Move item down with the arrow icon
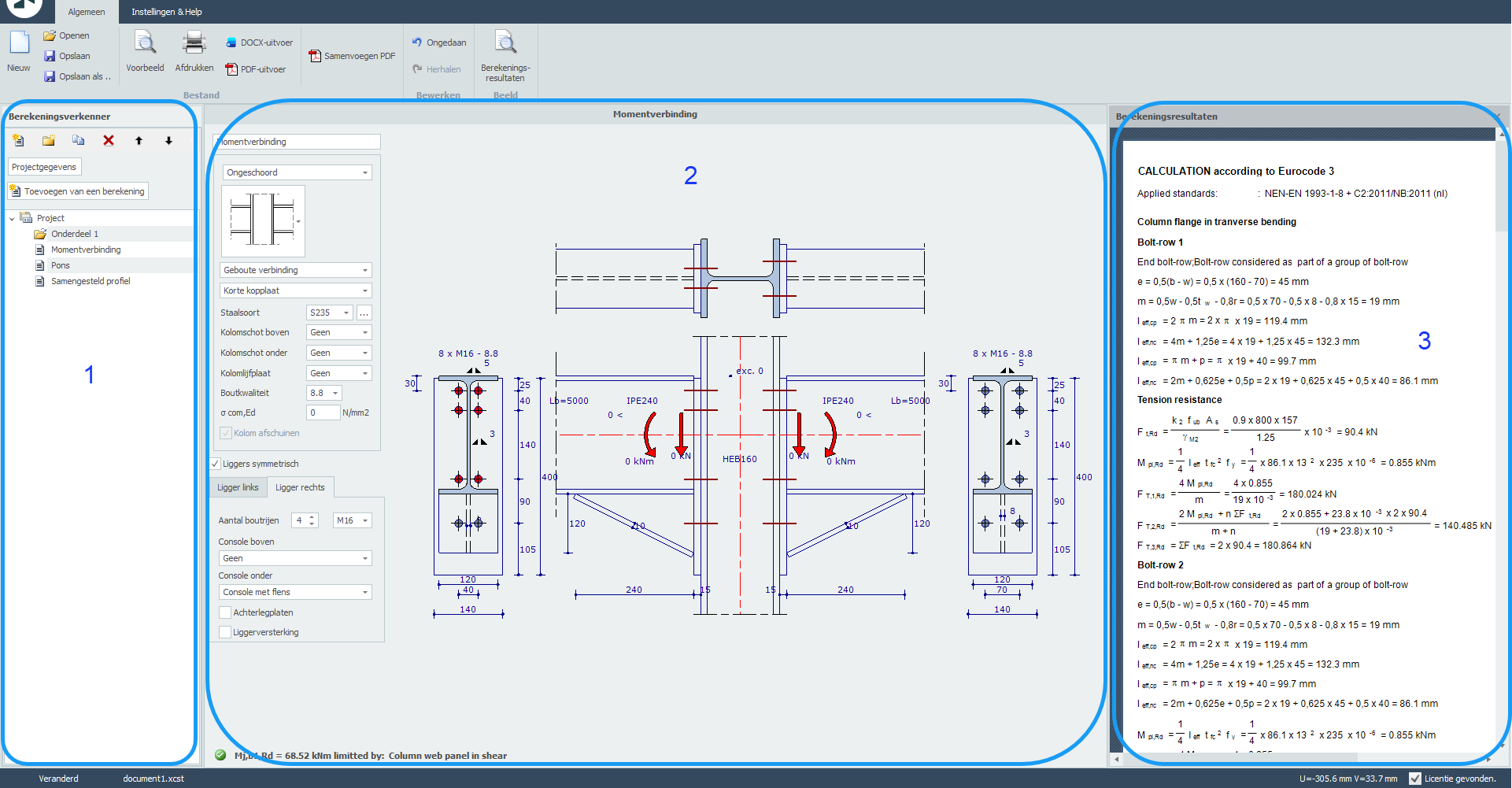The image size is (1512, 788). coord(168,140)
